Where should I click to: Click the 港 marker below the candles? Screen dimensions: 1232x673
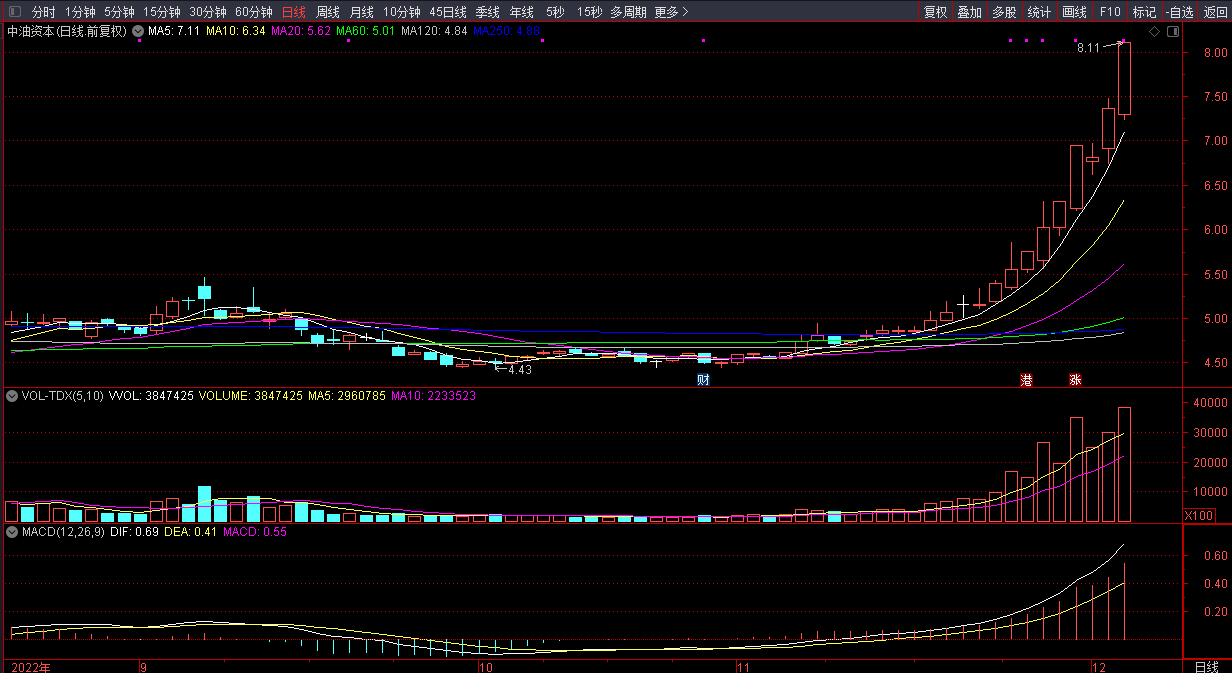pos(1026,380)
